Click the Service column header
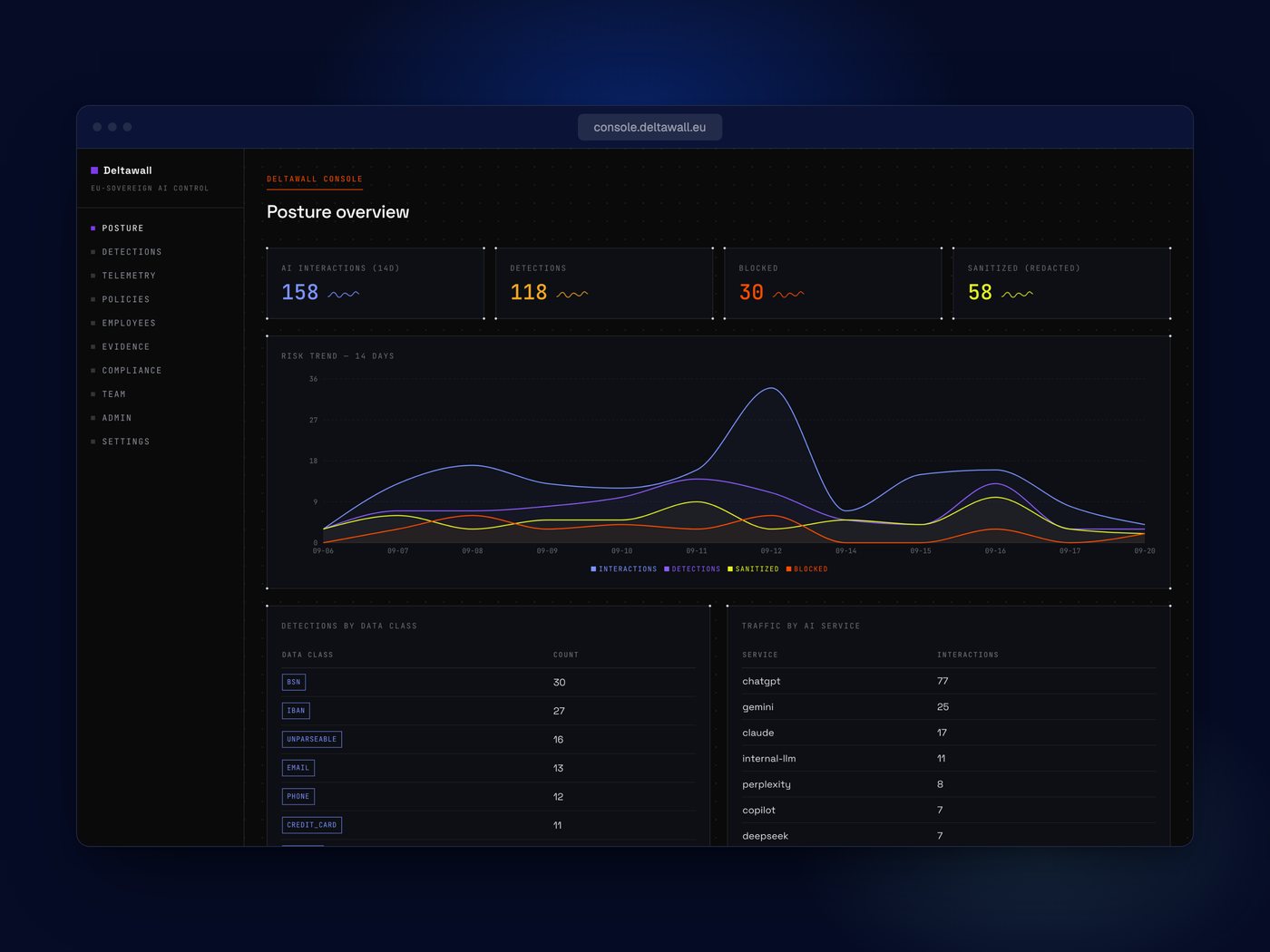This screenshot has height=952, width=1270. tap(760, 655)
